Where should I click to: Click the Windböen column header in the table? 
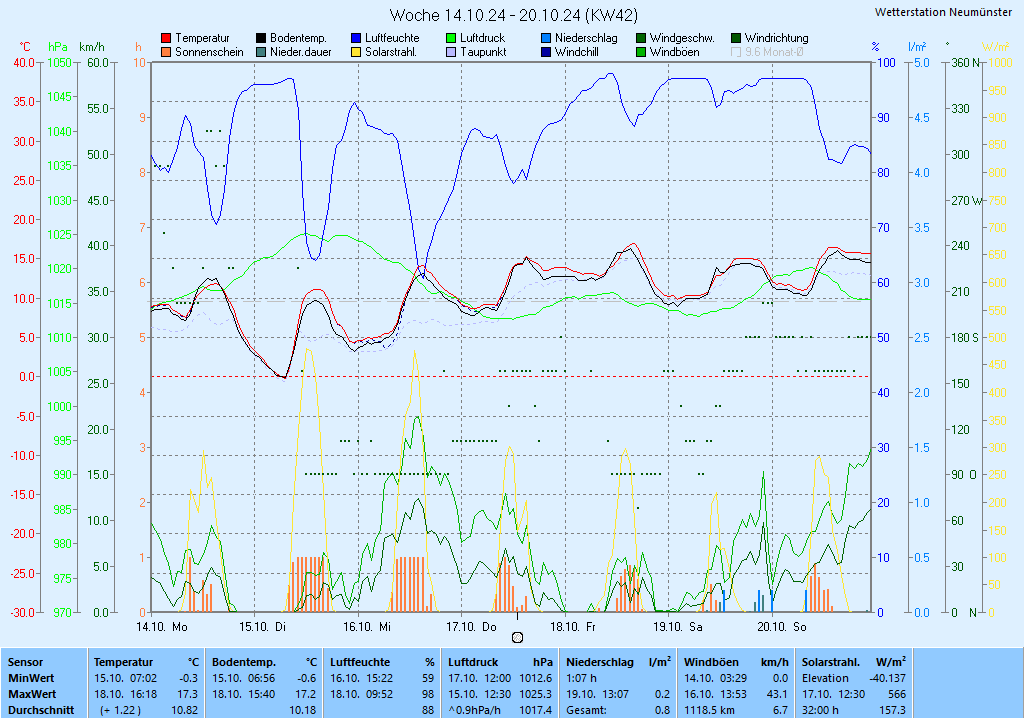coord(711,662)
